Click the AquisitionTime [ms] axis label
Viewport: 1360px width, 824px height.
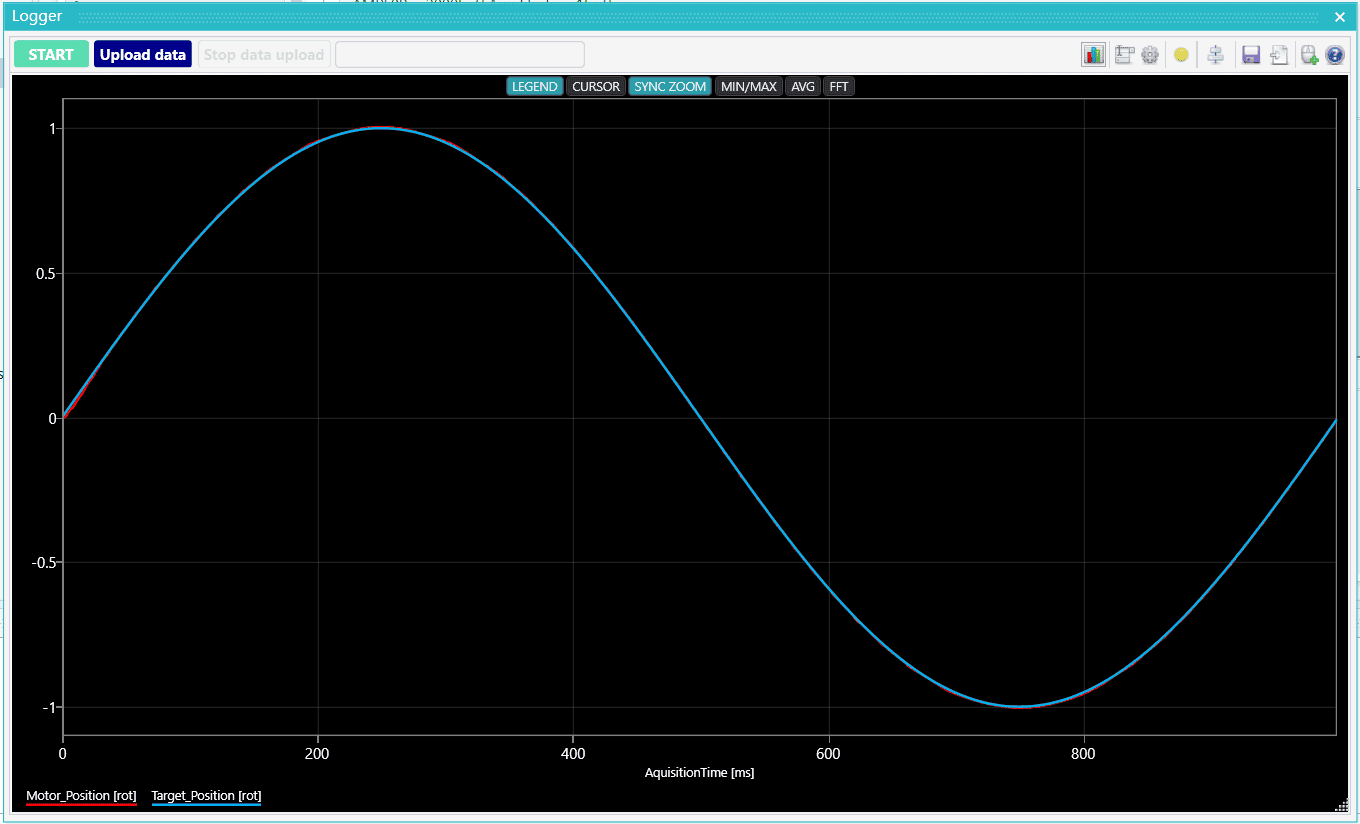point(699,773)
